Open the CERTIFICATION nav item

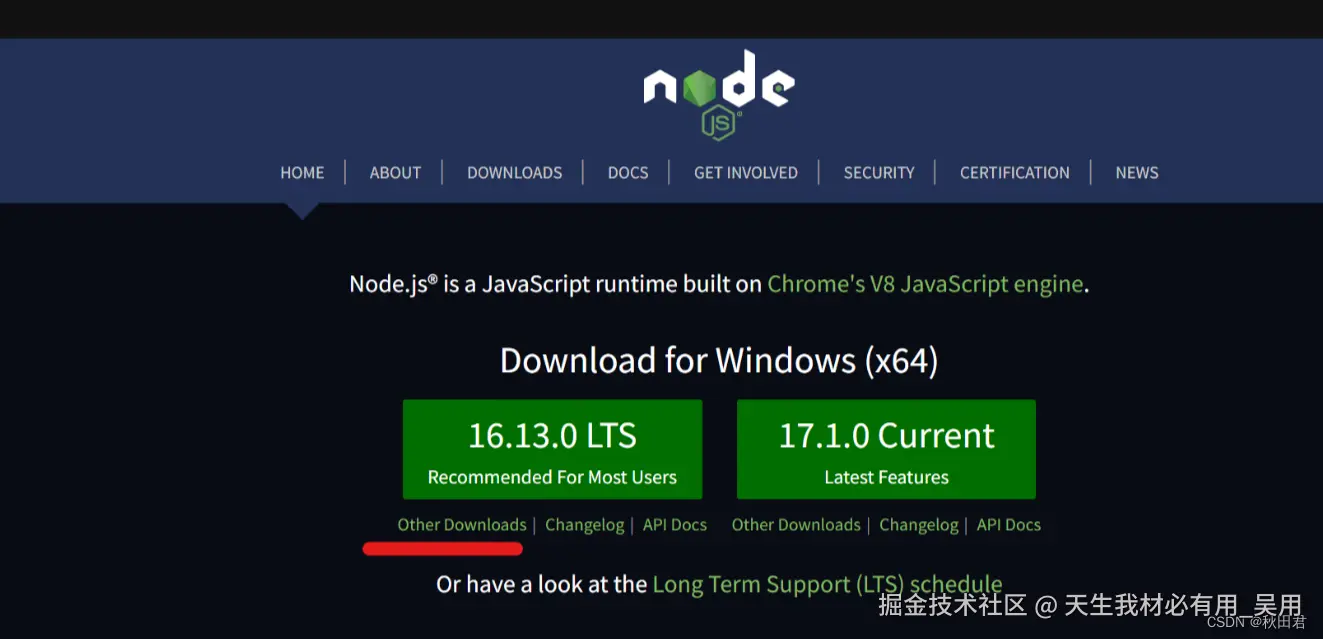[x=1015, y=172]
